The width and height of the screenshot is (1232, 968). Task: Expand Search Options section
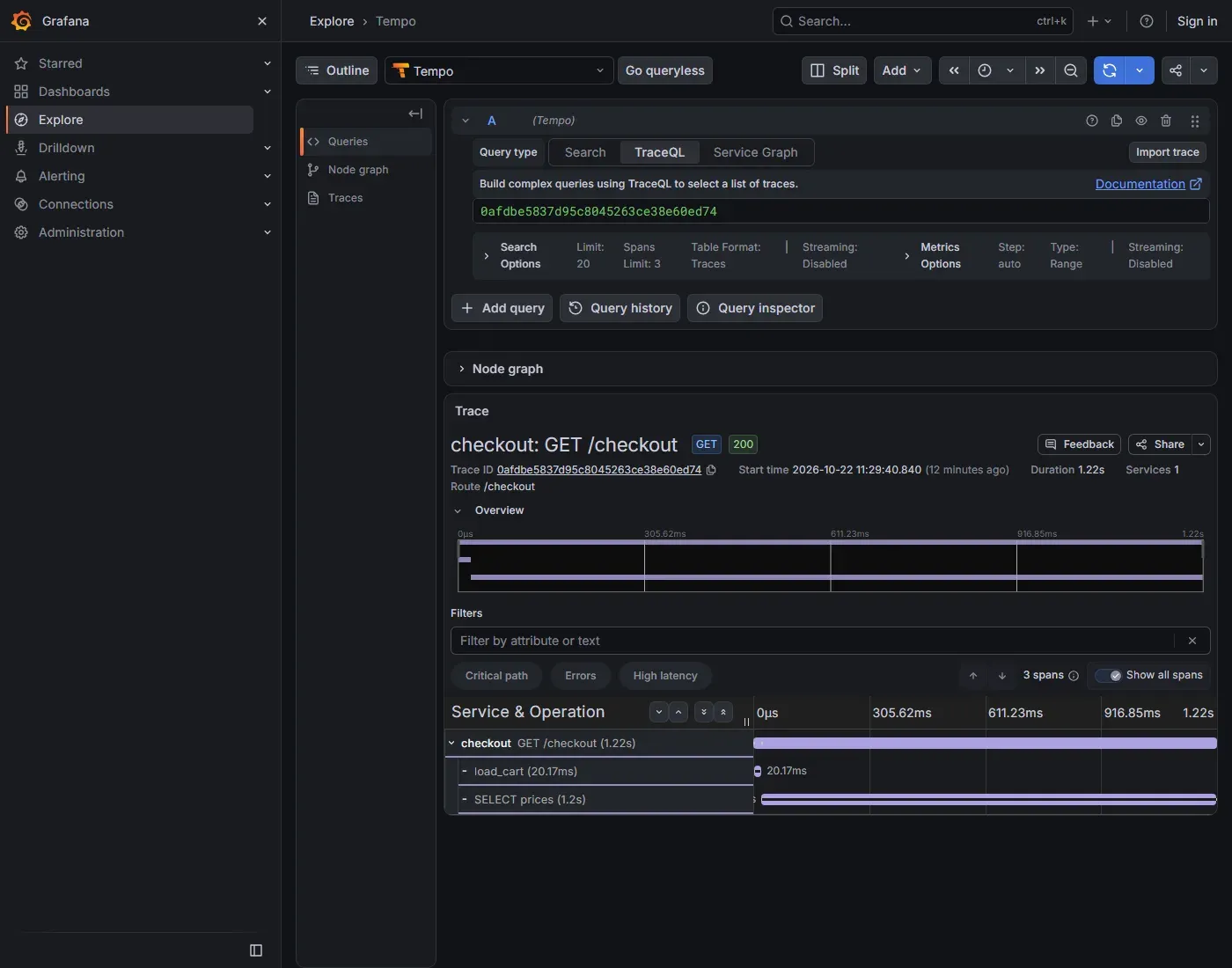pyautogui.click(x=486, y=256)
